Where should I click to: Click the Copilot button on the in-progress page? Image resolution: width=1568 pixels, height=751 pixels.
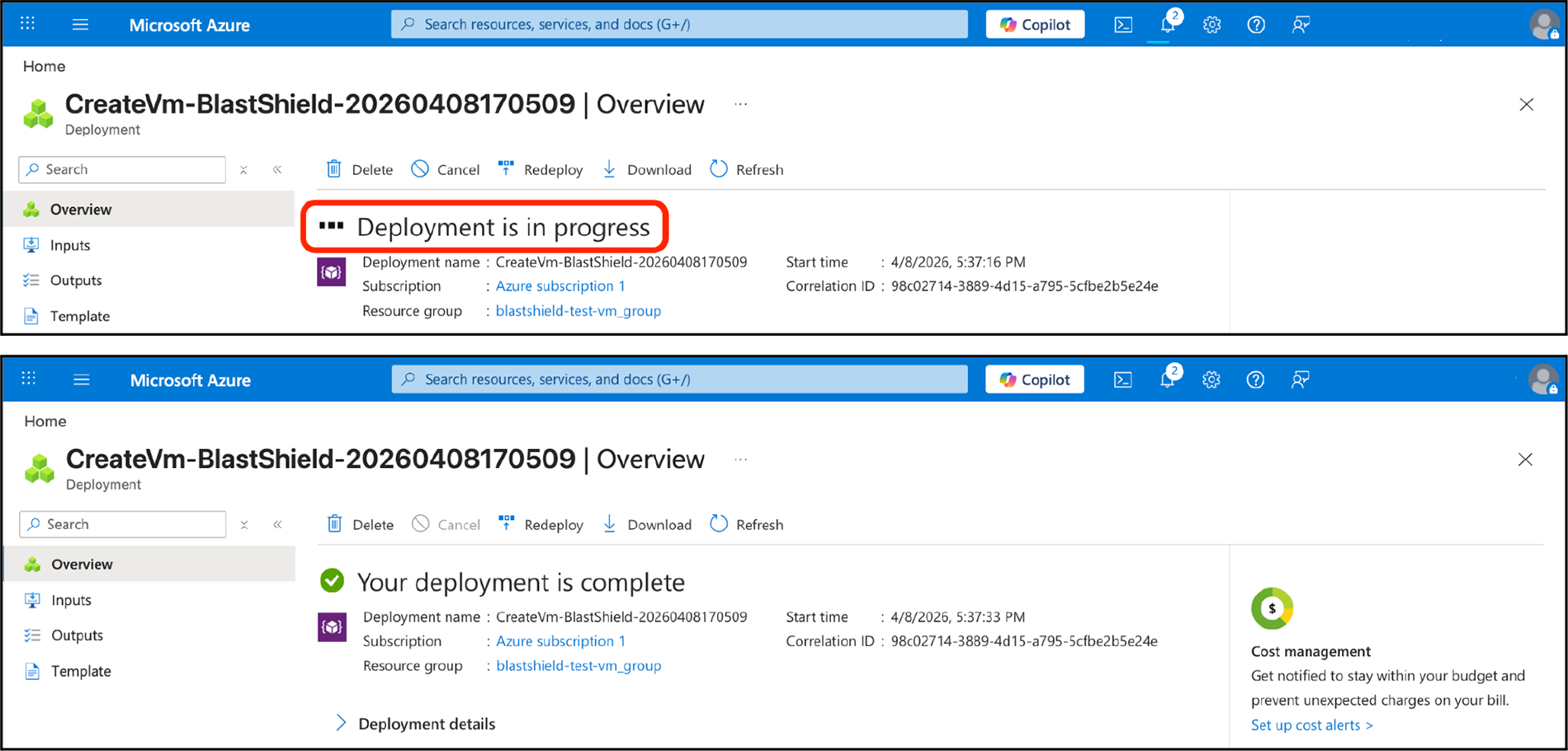pyautogui.click(x=1035, y=25)
